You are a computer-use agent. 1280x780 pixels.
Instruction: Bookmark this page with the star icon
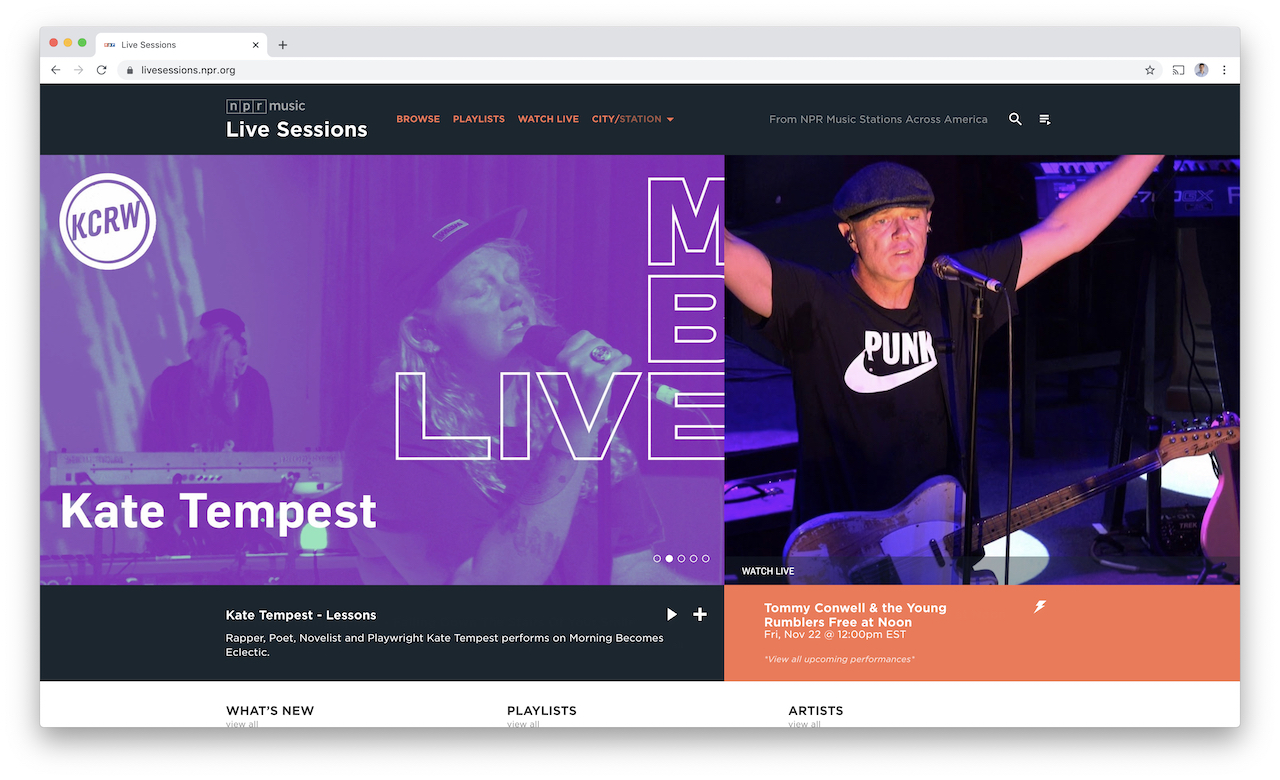(1150, 70)
